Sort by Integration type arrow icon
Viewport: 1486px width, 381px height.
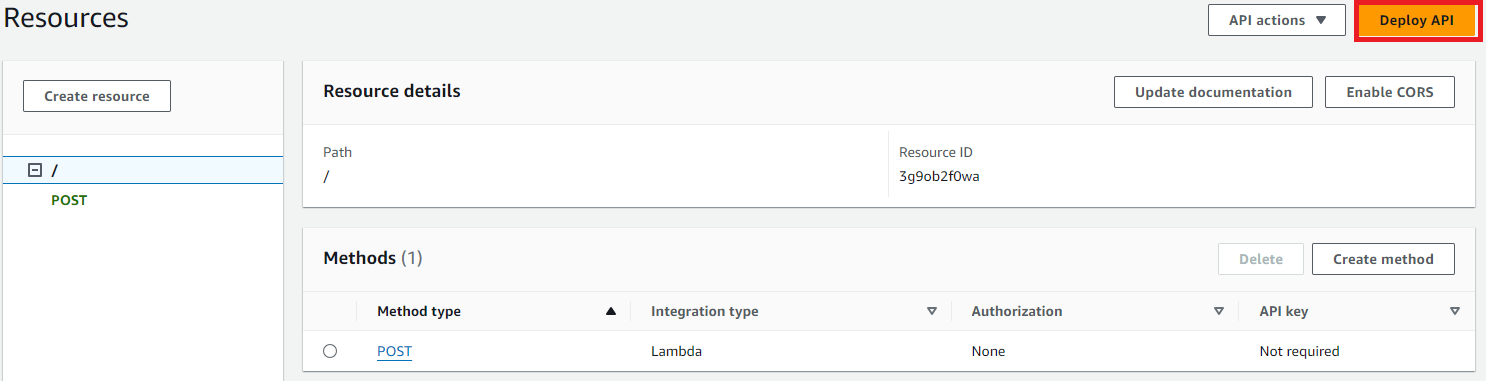pyautogui.click(x=932, y=311)
